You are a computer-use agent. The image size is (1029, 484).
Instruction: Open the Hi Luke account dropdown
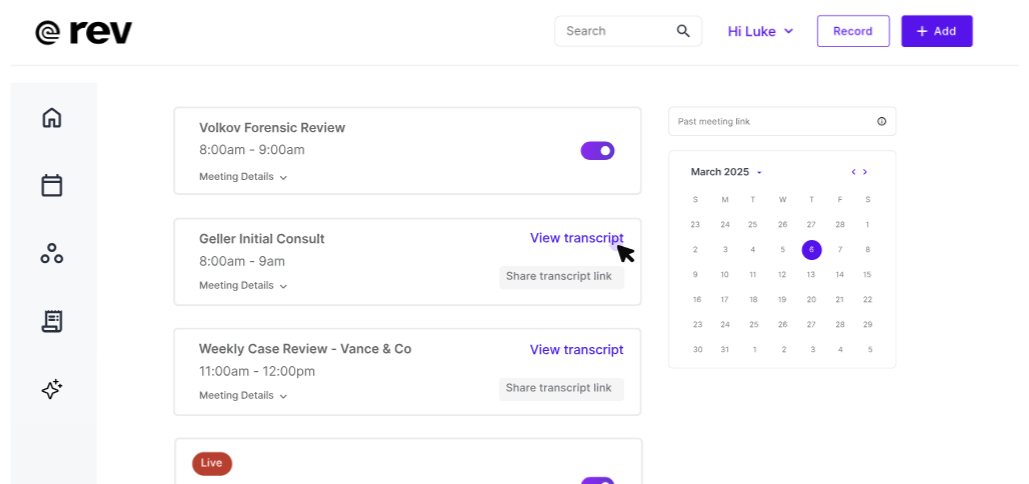(x=760, y=31)
